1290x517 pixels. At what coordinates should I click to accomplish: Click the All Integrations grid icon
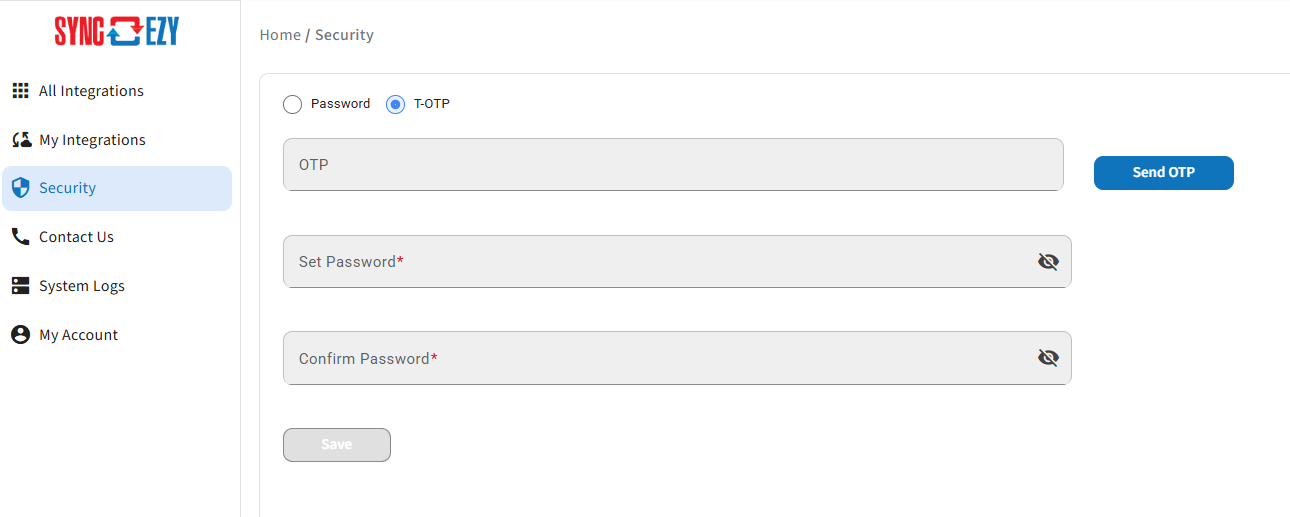(x=20, y=91)
